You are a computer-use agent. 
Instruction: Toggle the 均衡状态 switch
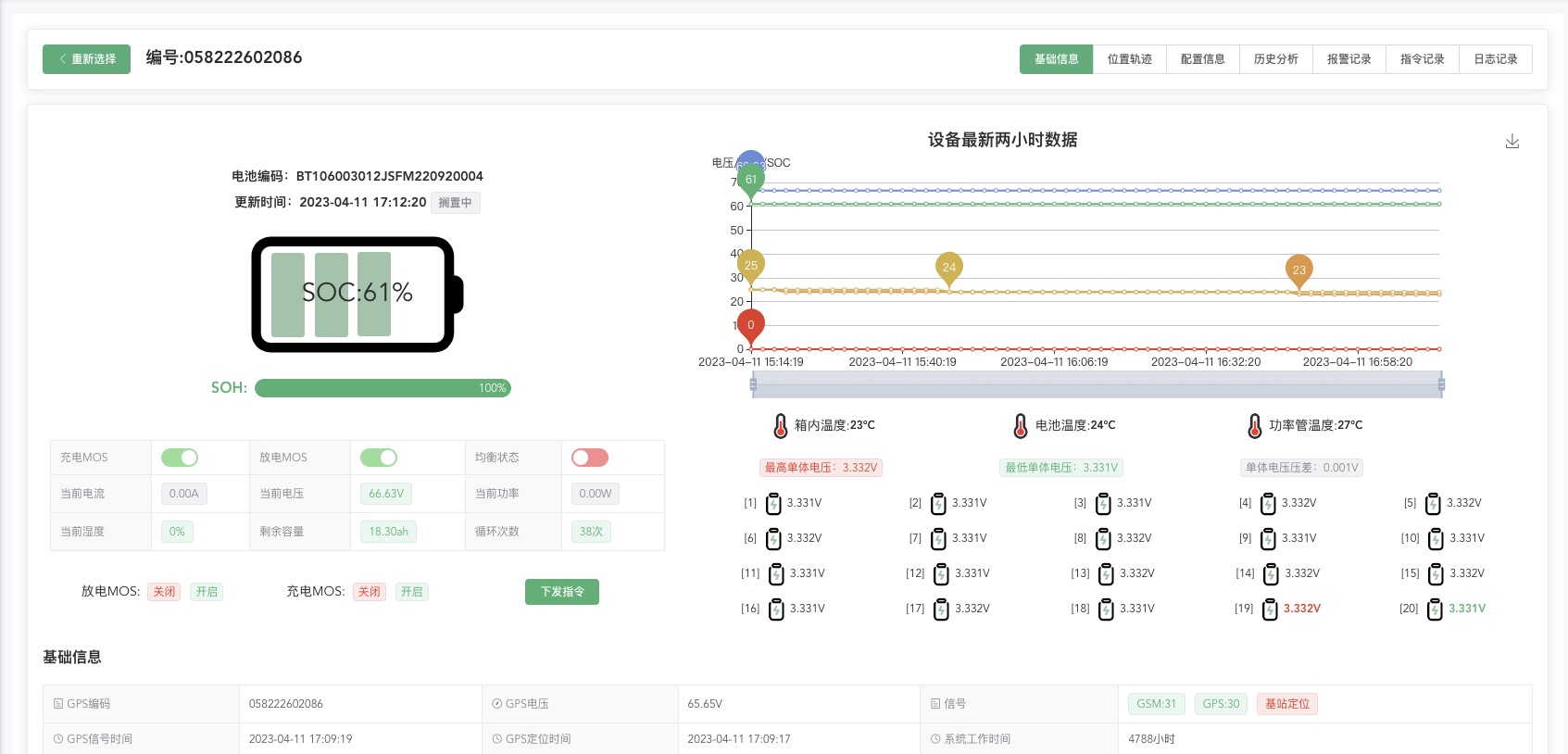(x=590, y=458)
